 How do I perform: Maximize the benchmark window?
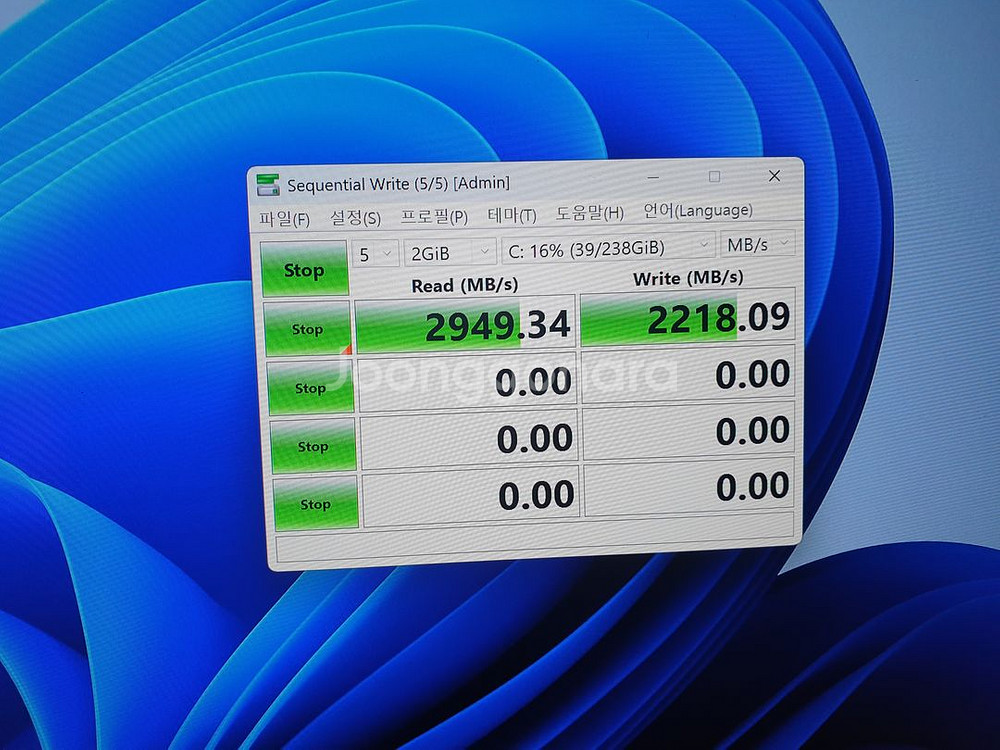click(714, 177)
